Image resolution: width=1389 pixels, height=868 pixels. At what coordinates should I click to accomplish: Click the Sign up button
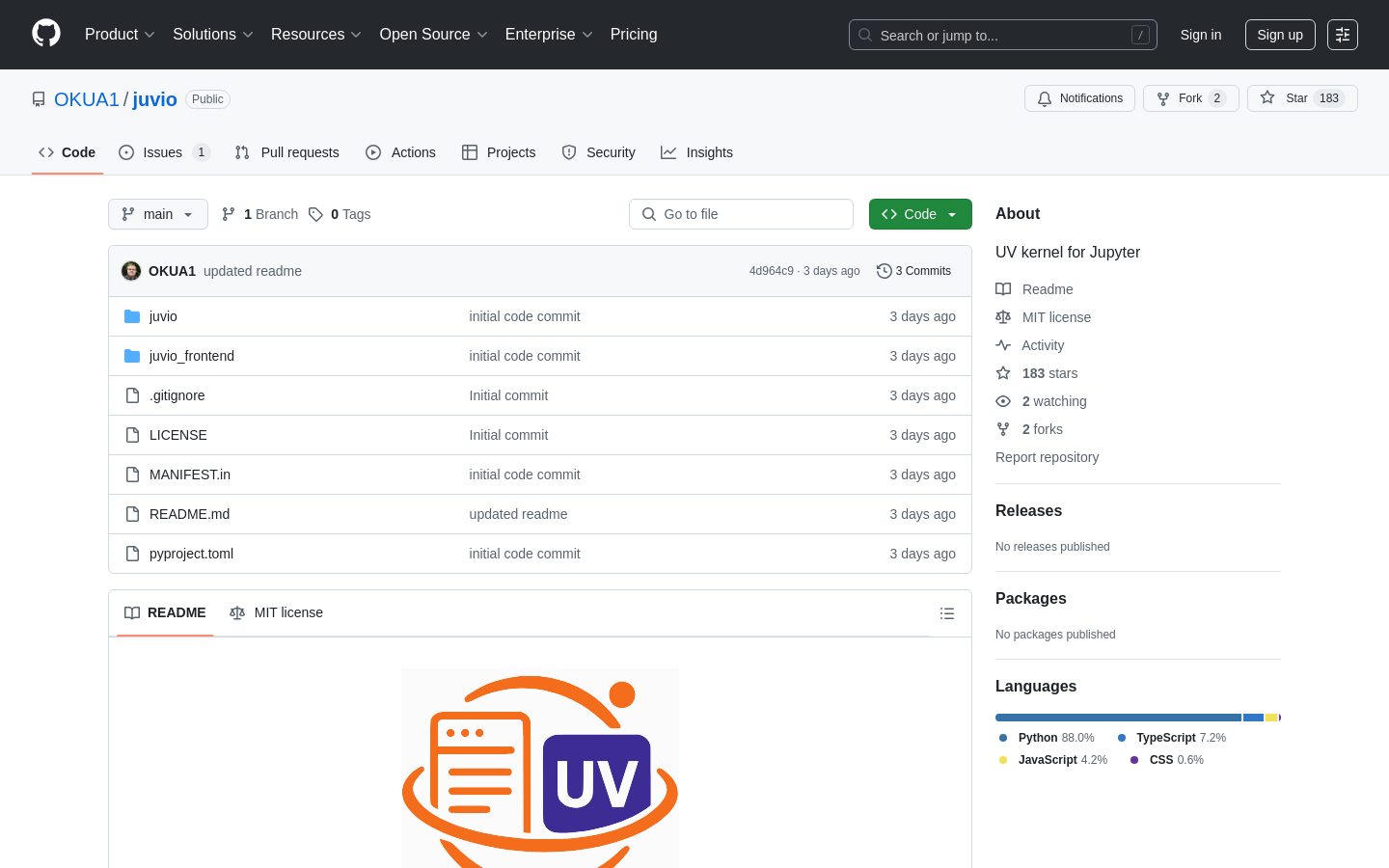[x=1280, y=35]
